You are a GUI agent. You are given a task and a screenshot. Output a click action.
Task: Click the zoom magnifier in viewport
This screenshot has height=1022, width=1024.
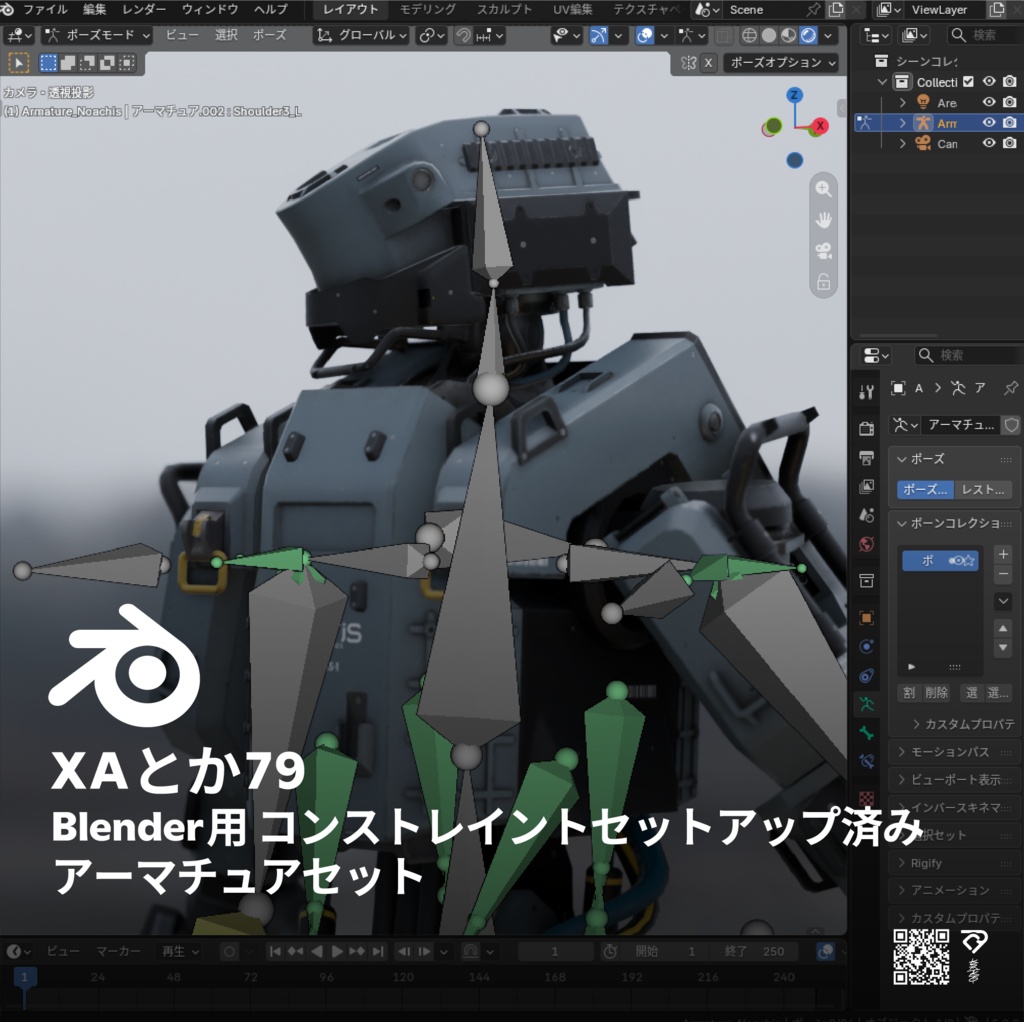824,189
